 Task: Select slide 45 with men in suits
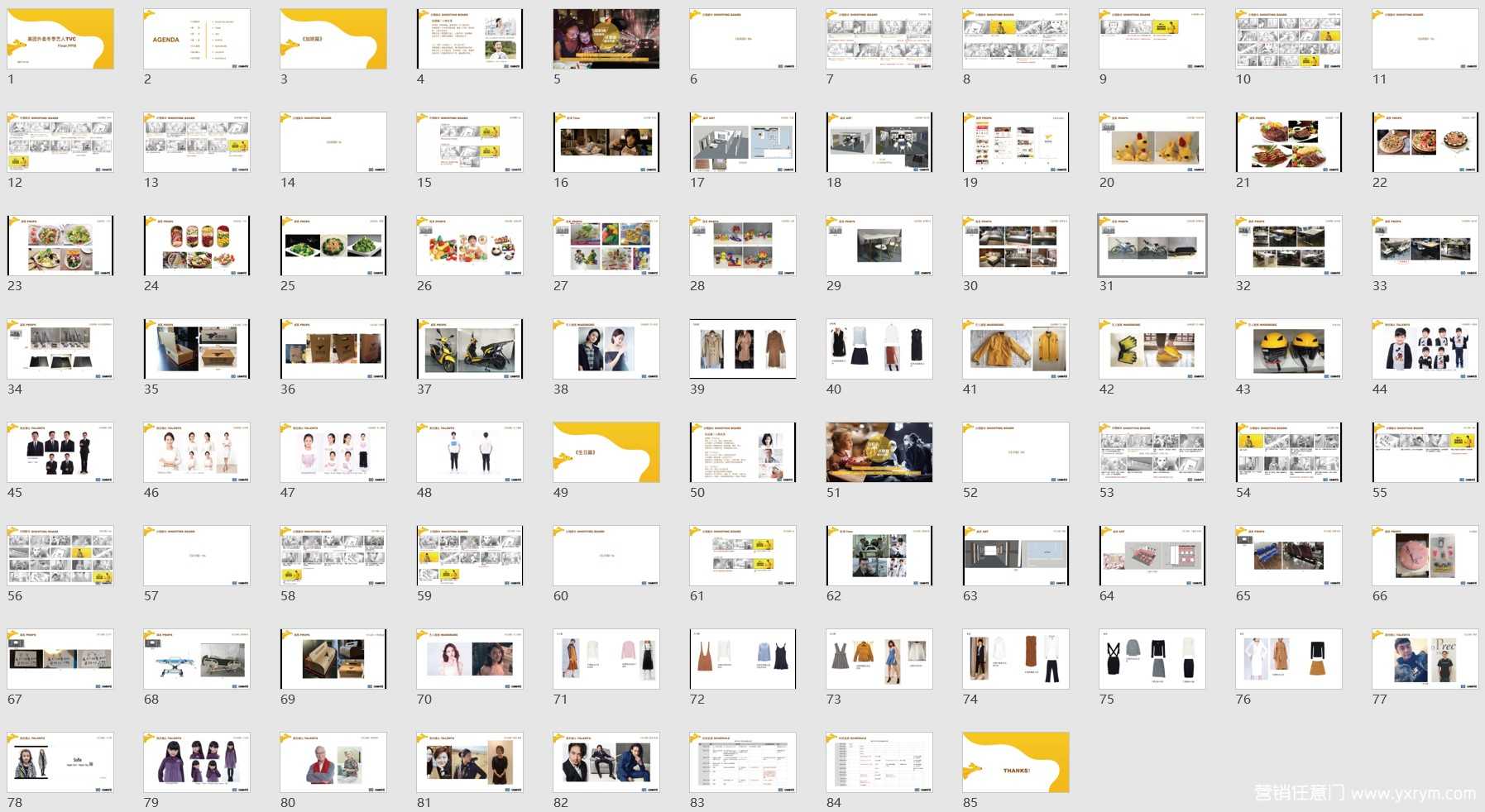click(x=60, y=452)
